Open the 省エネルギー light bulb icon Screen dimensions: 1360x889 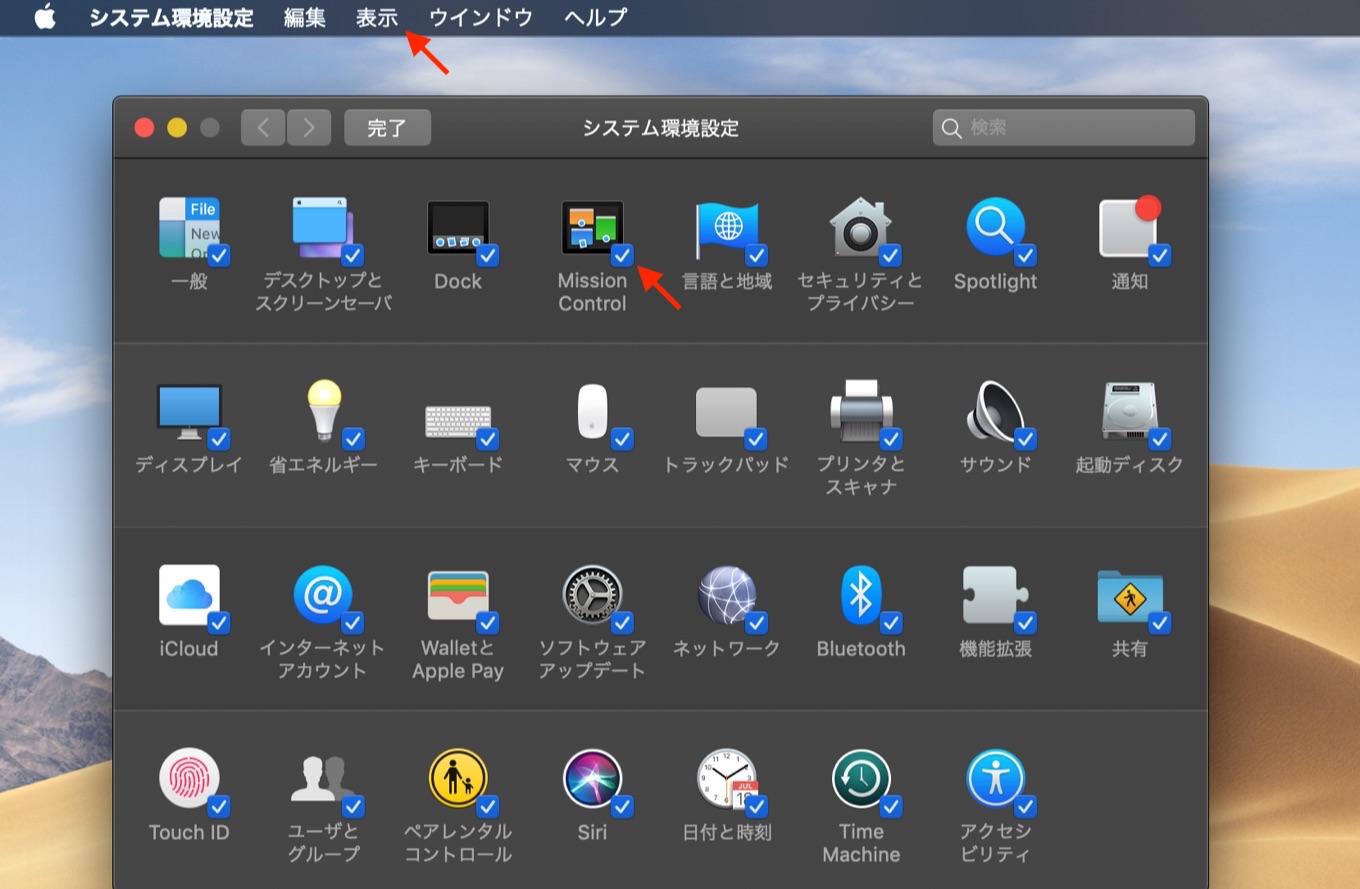(x=323, y=410)
